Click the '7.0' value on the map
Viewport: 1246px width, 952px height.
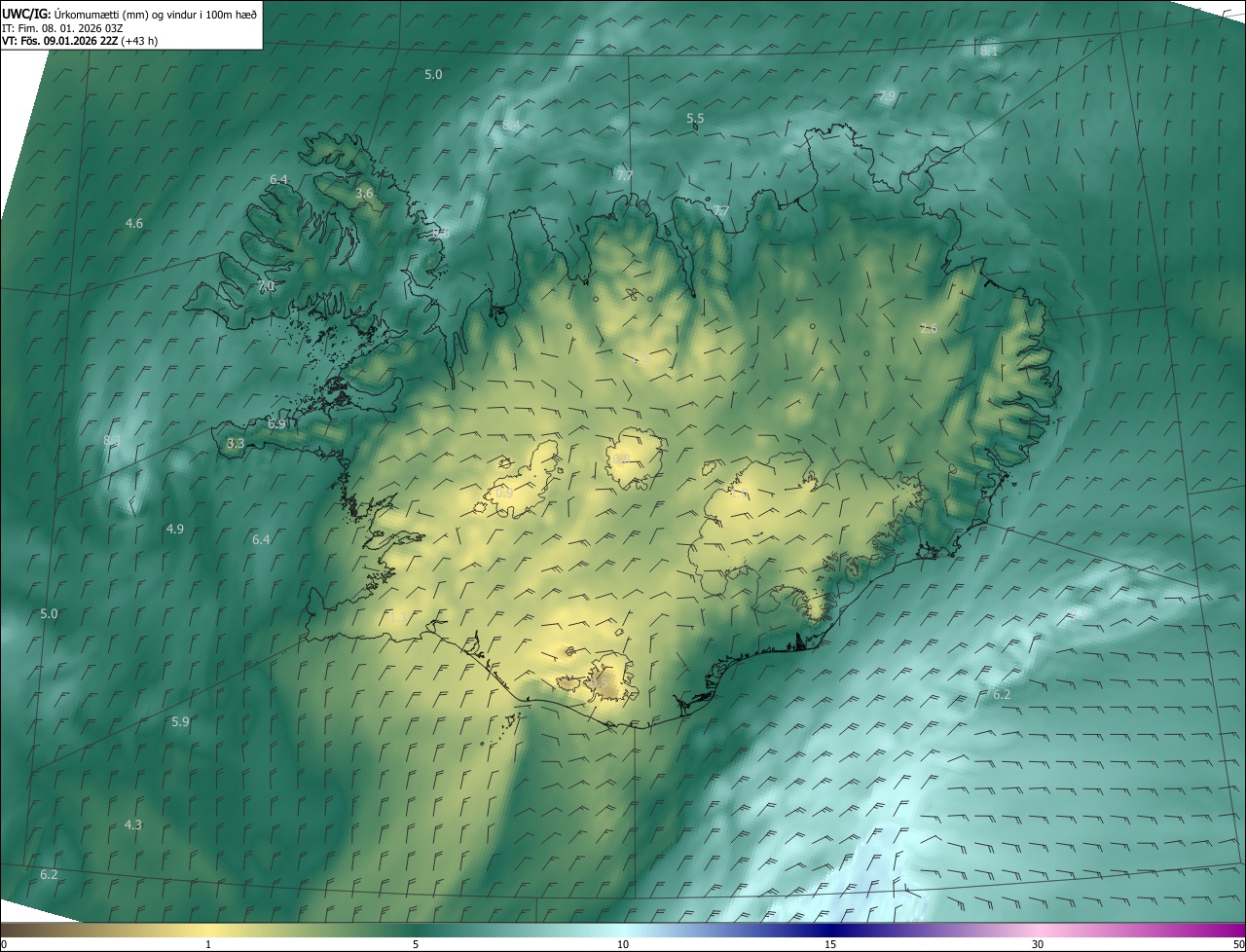[267, 286]
